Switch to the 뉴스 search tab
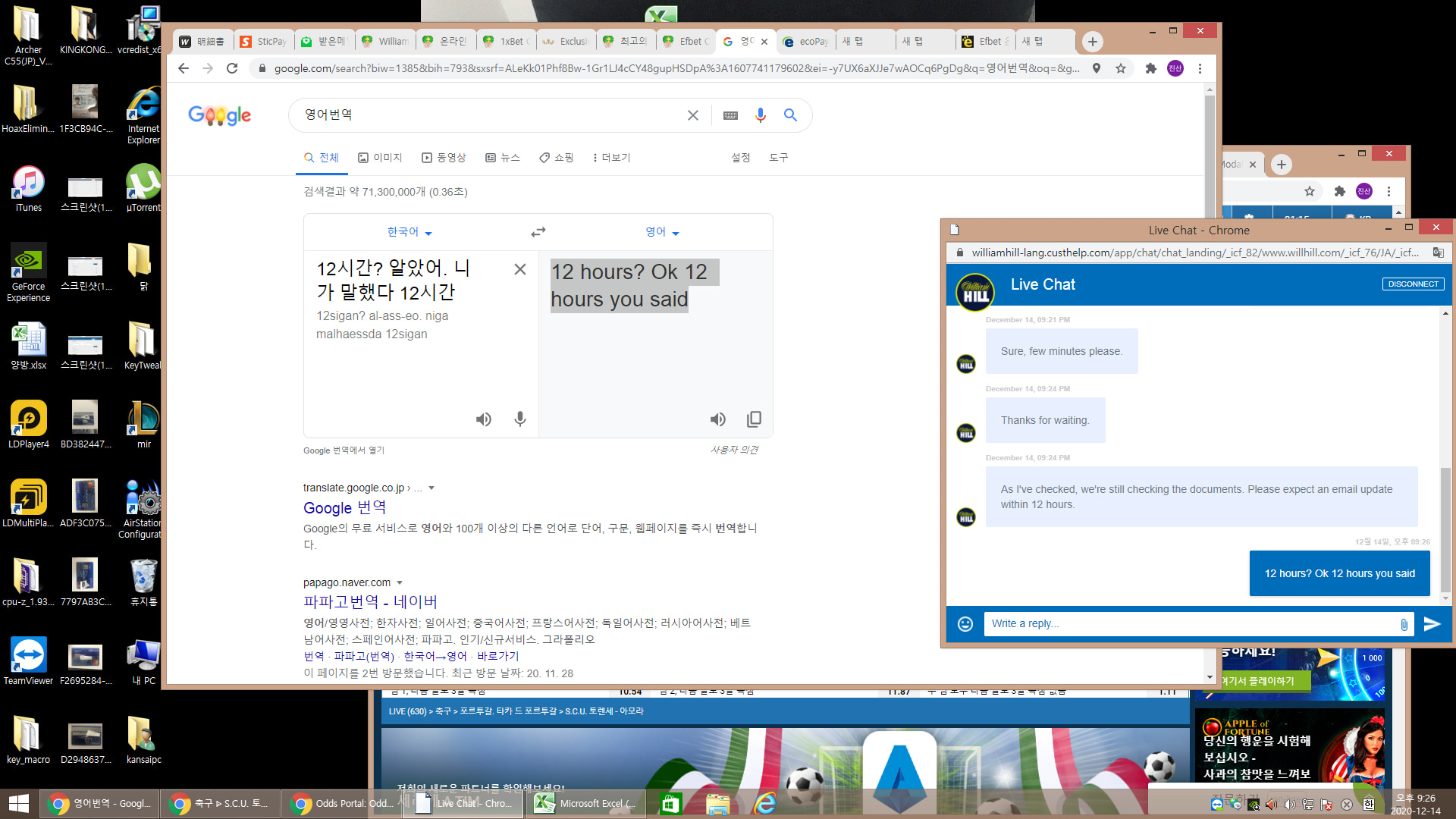This screenshot has width=1456, height=819. click(x=503, y=158)
